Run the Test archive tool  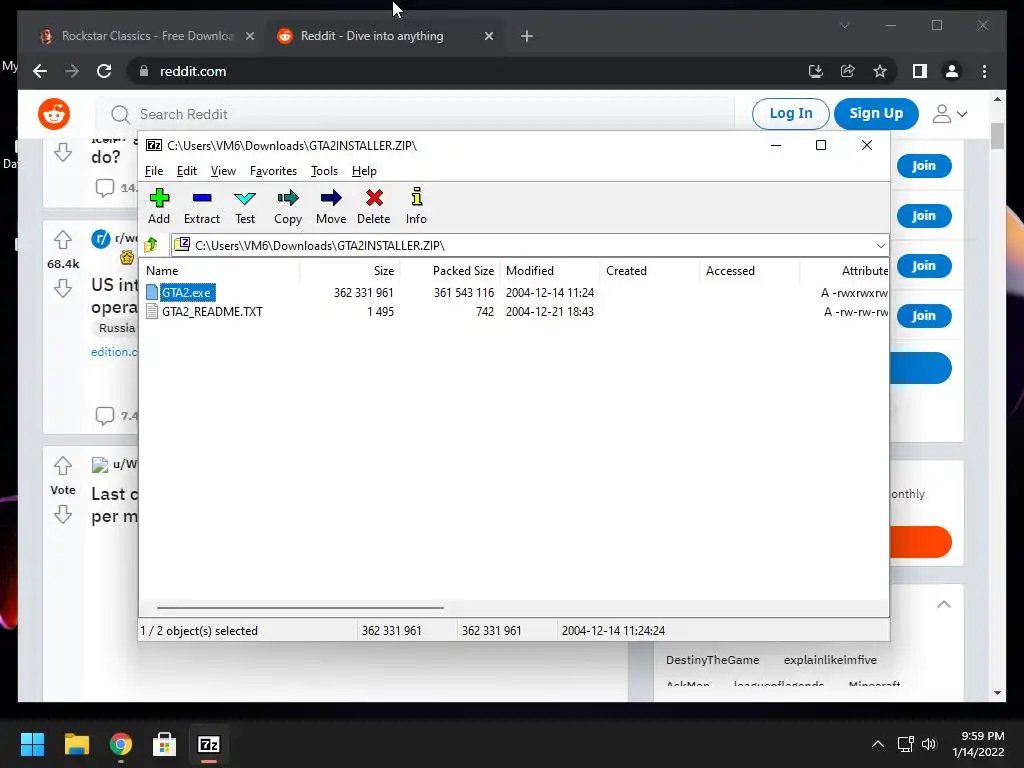click(x=245, y=206)
